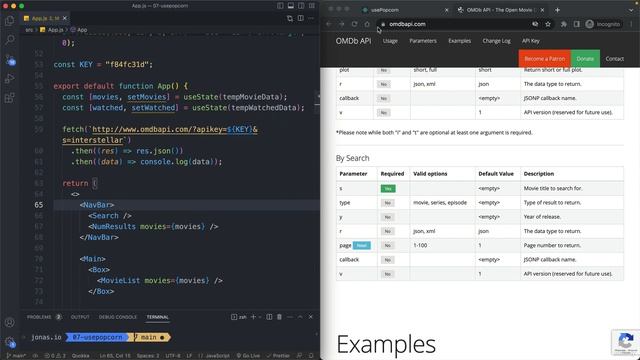Click the Quokka status bar item

coord(80,356)
